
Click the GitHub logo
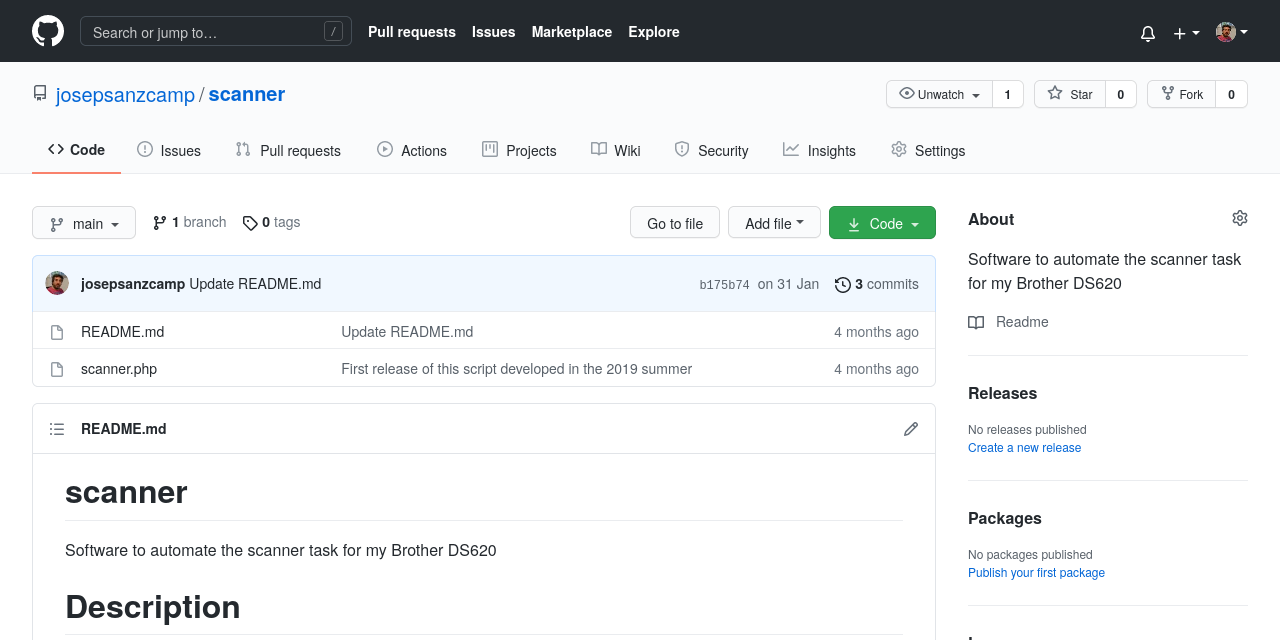tap(47, 31)
